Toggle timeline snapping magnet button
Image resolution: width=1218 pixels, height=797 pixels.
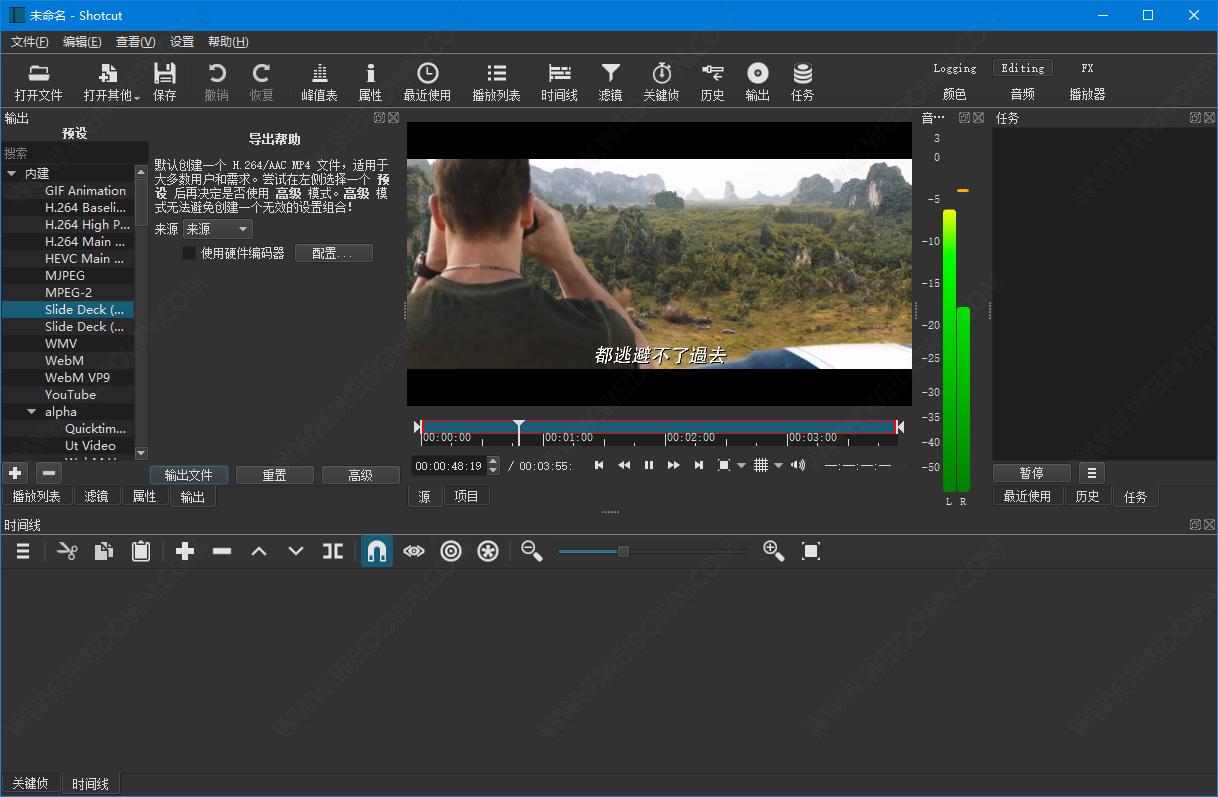point(377,551)
